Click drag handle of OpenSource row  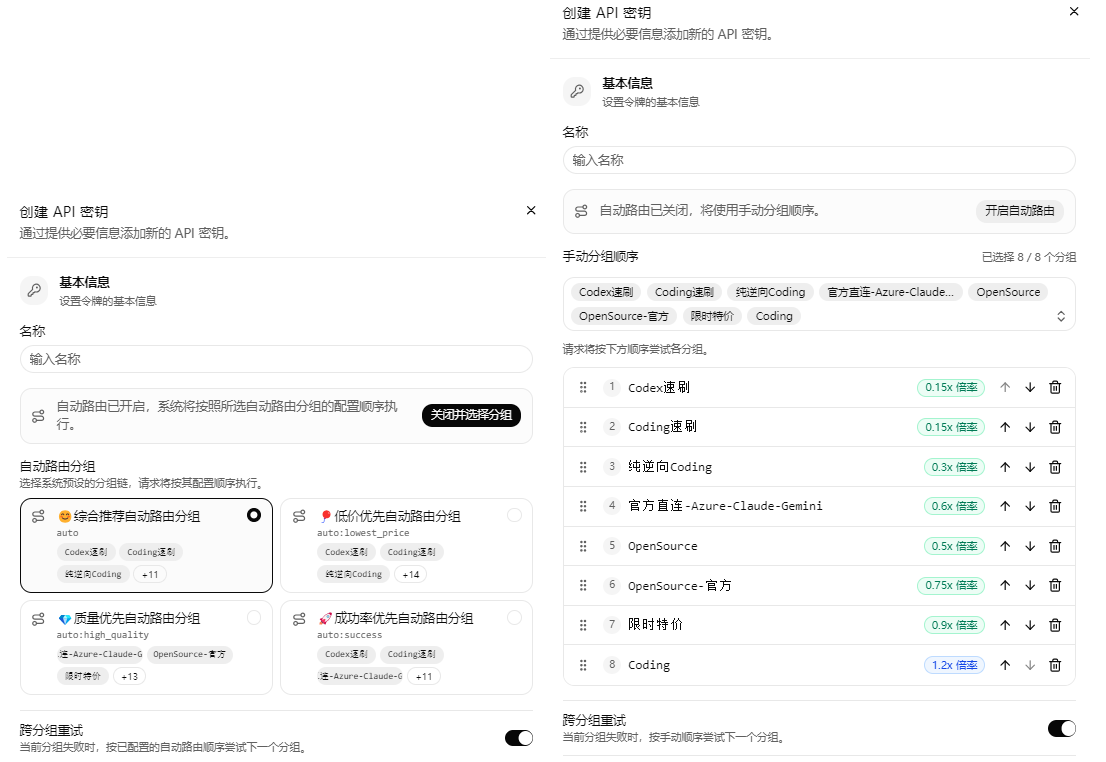583,546
